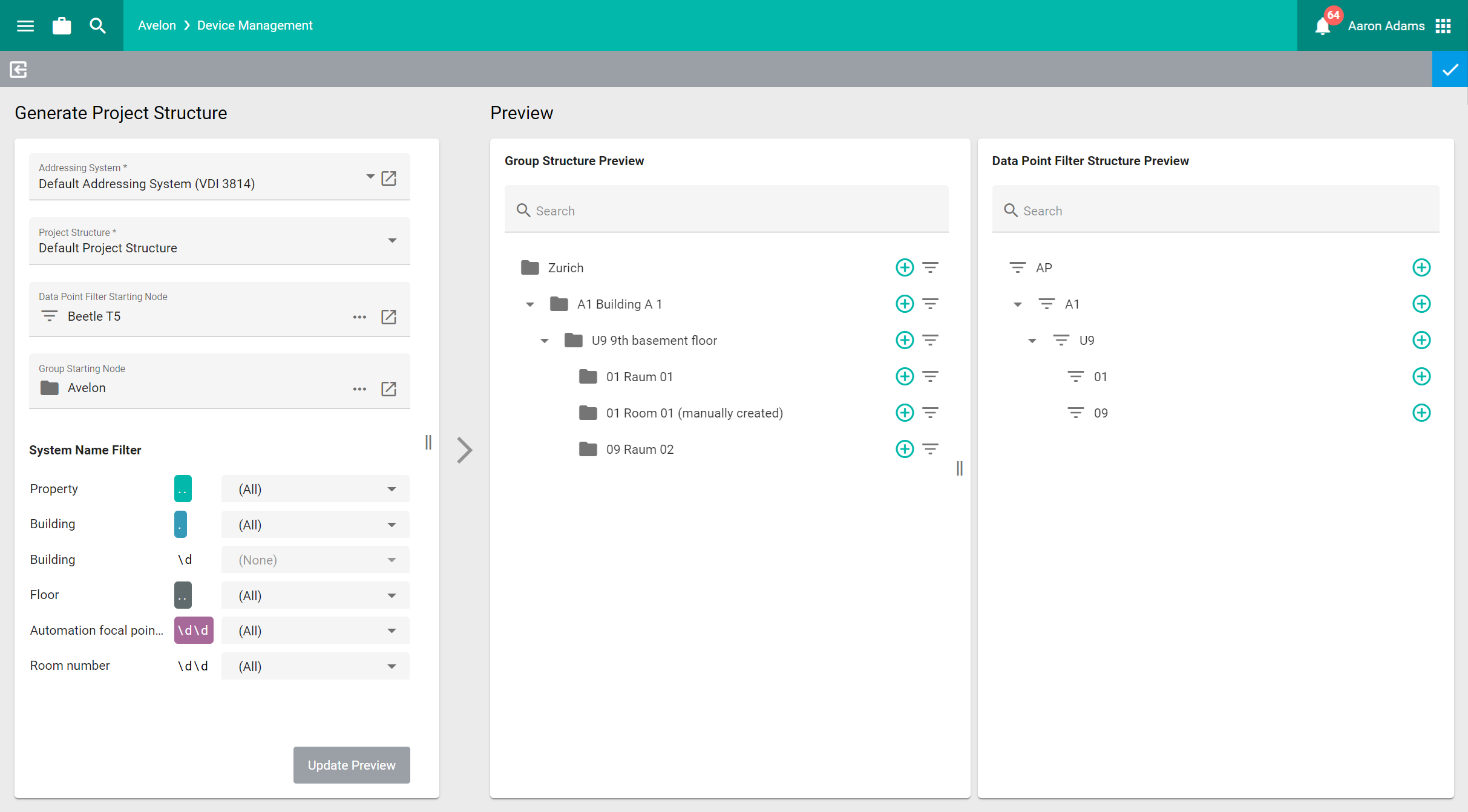The width and height of the screenshot is (1468, 812).
Task: Open the notifications bell
Action: pos(1323,26)
